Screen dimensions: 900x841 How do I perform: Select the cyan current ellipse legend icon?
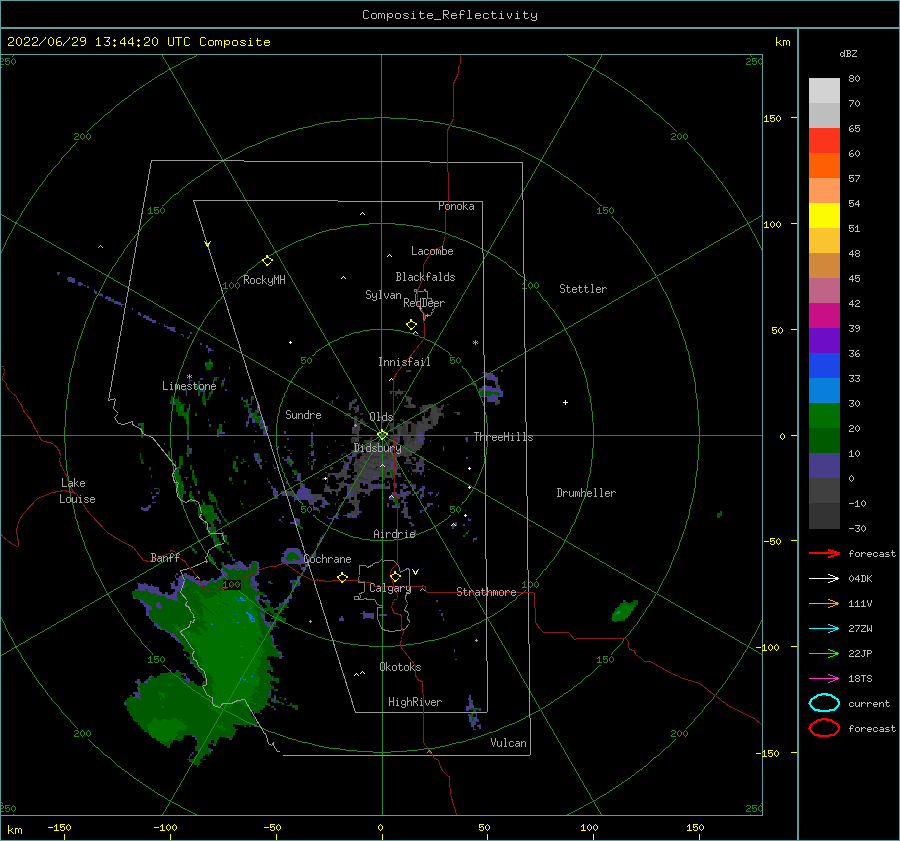click(x=824, y=703)
